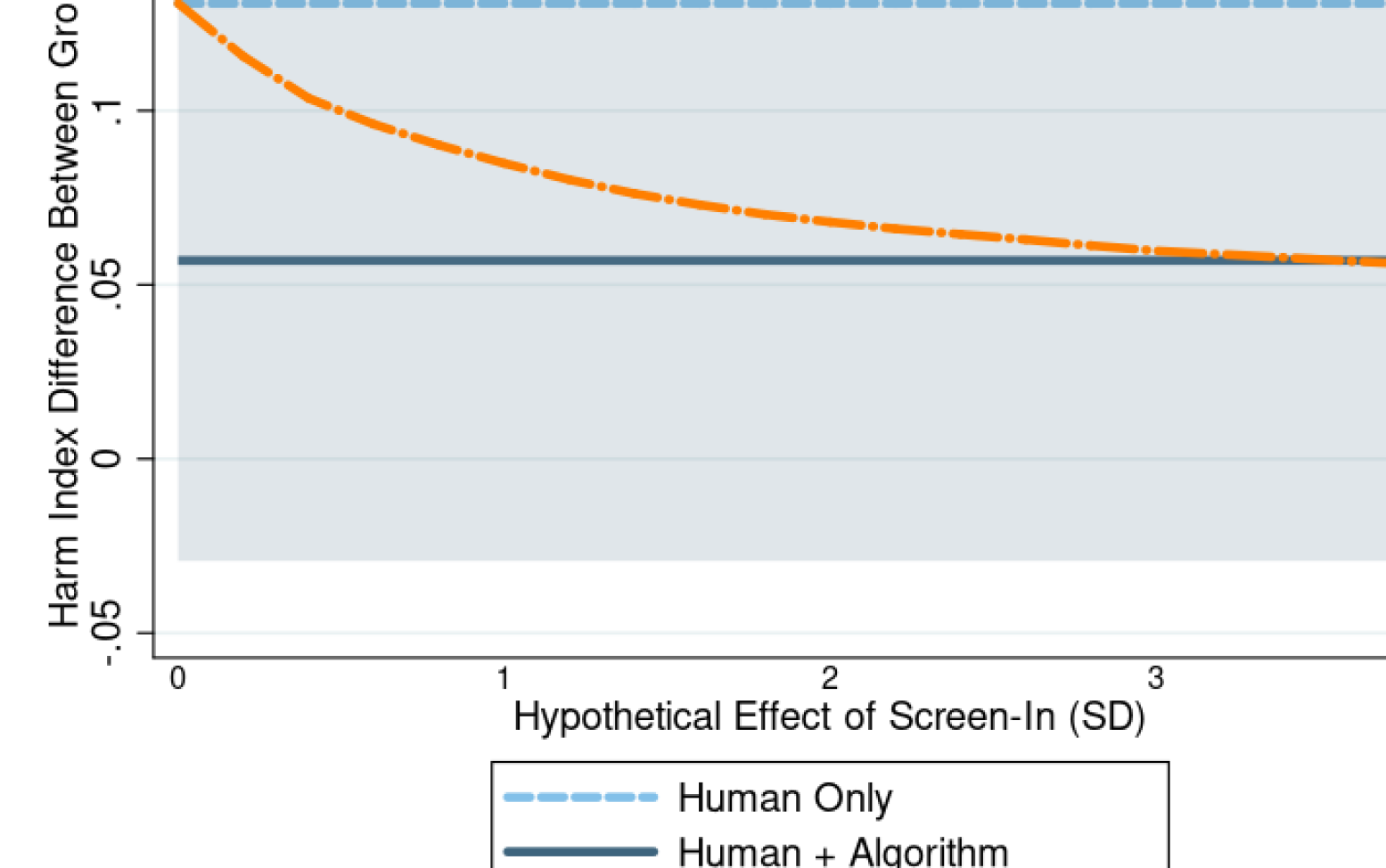Screen dimensions: 1386x868
Task: Select the dark blue solid legend swatch
Action: [x=580, y=851]
